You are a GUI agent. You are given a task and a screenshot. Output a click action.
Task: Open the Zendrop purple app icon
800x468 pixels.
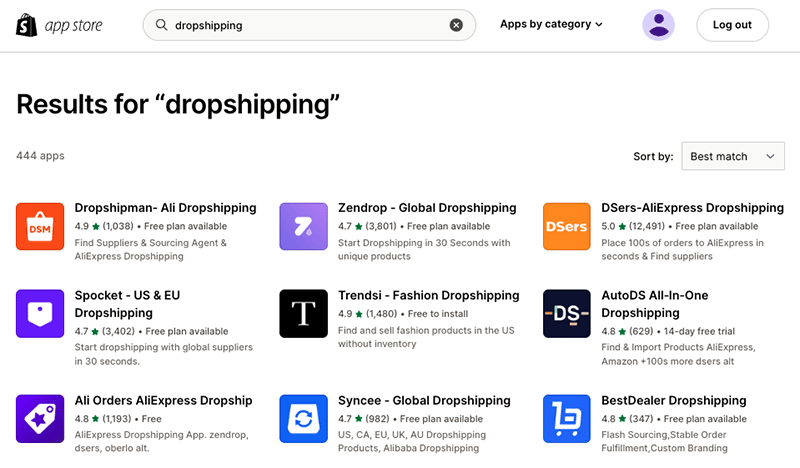click(x=304, y=226)
